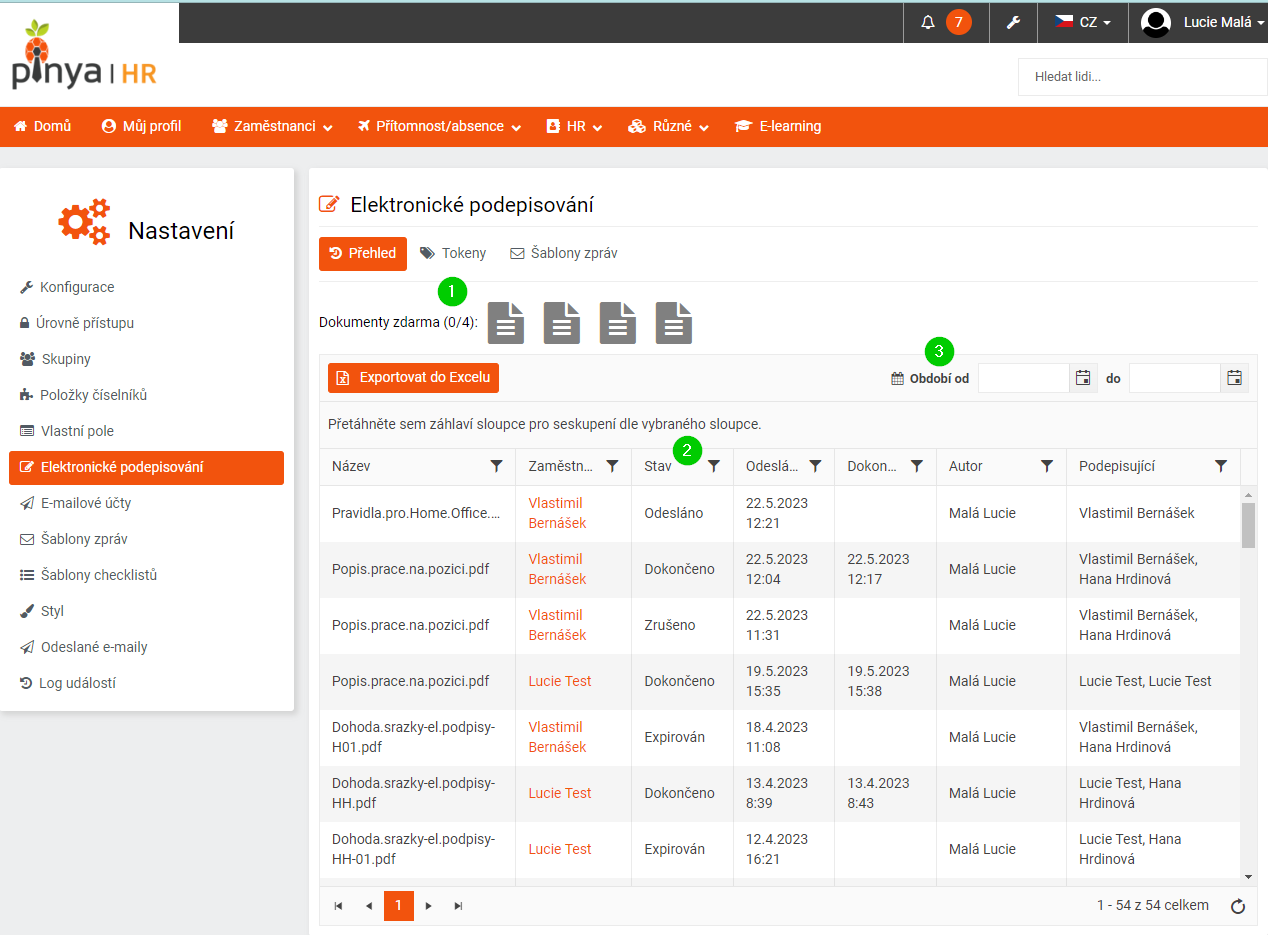Focus the Hledat lidi search field

point(1142,76)
